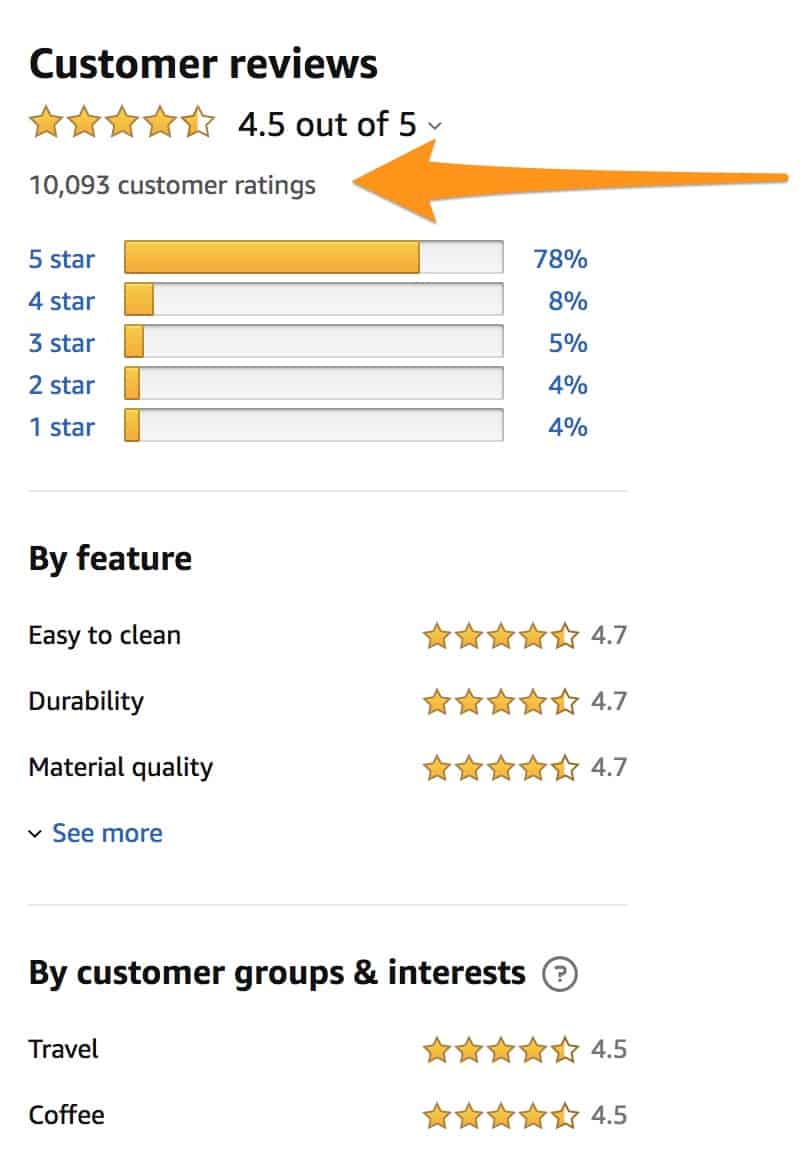
Task: Collapse the See more chevron arrow
Action: tap(38, 833)
